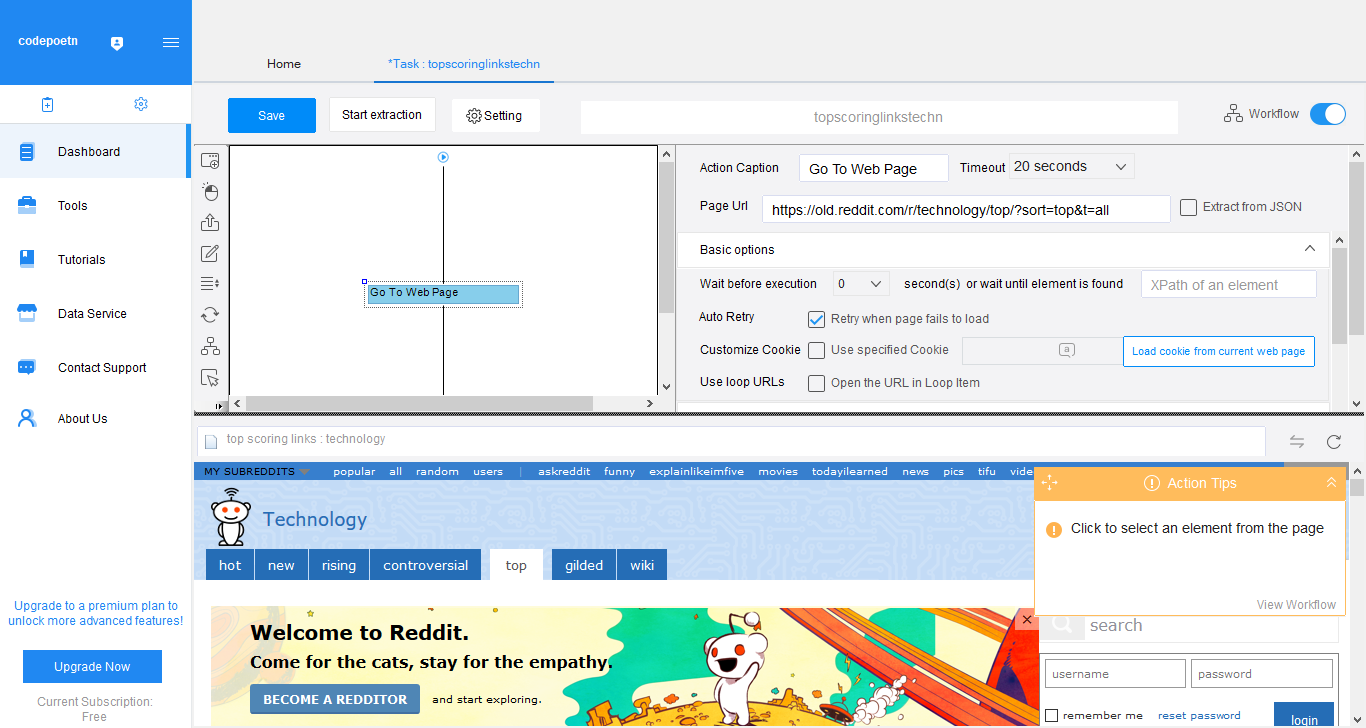Viewport: 1366px width, 728px height.
Task: Click the Tools briefcase icon
Action: tap(27, 206)
